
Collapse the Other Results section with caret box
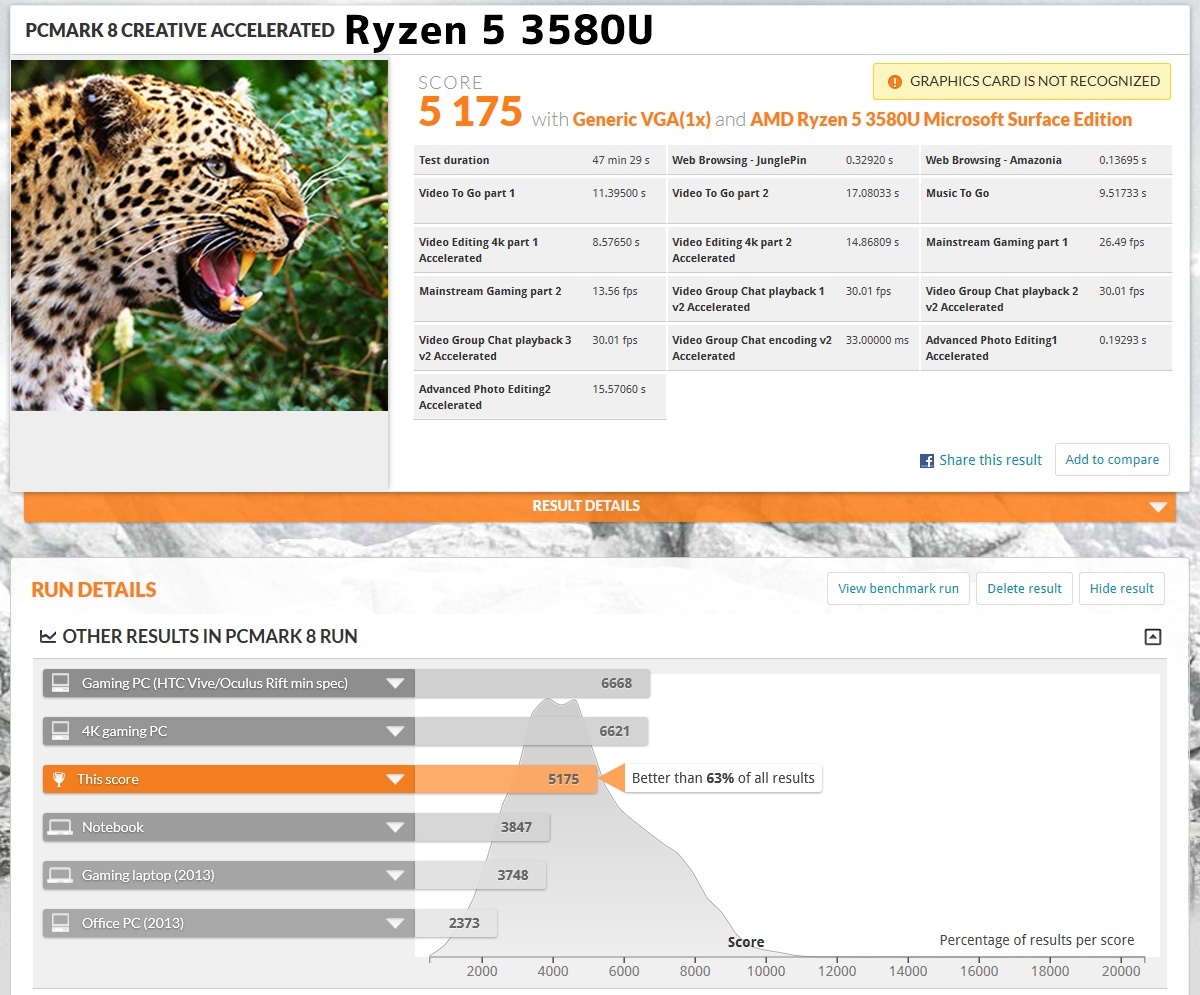click(x=1153, y=636)
